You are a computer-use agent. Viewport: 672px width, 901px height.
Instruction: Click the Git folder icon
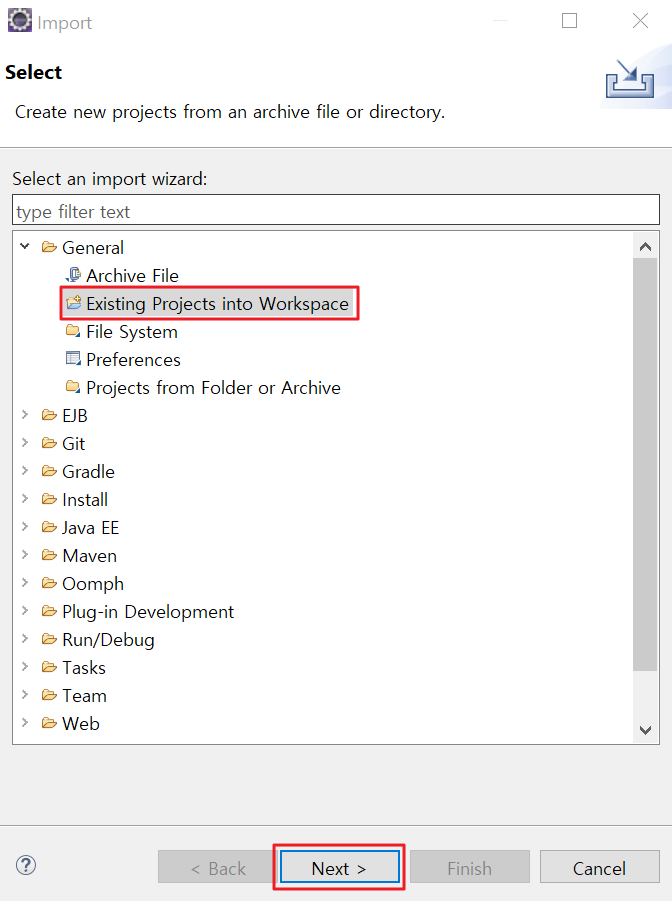click(x=50, y=443)
